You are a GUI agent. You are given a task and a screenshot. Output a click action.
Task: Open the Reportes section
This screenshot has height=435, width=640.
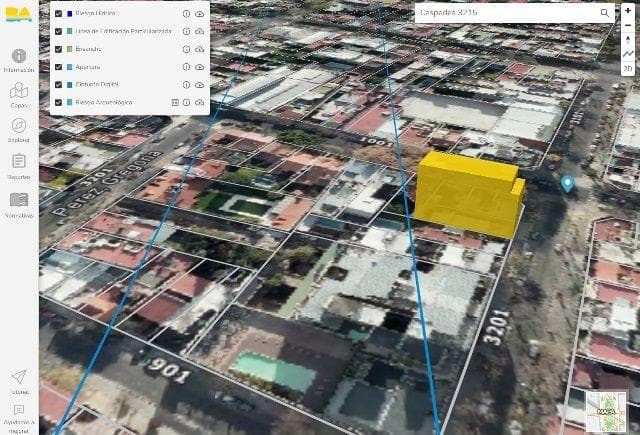tap(18, 165)
